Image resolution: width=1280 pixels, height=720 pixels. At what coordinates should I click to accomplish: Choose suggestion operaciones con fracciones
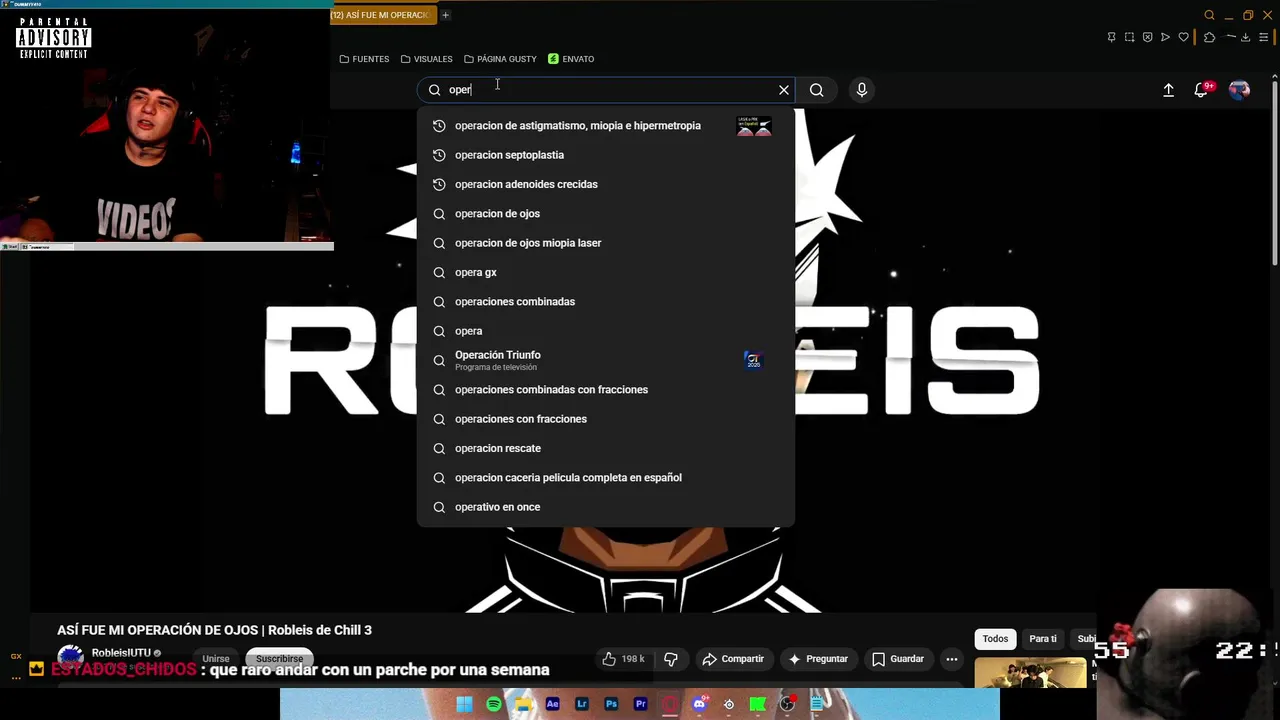coord(605,419)
